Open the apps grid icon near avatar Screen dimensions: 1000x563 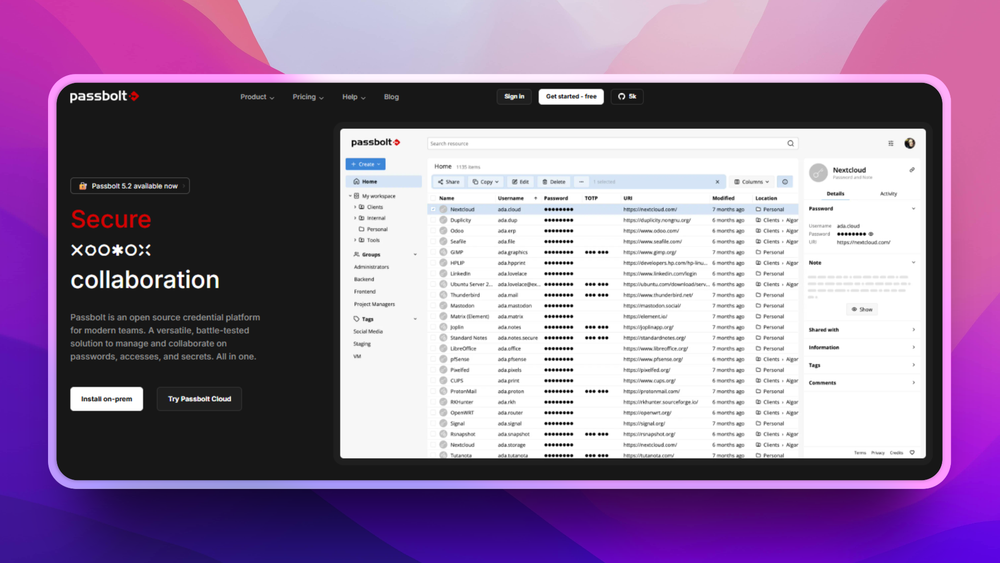891,143
